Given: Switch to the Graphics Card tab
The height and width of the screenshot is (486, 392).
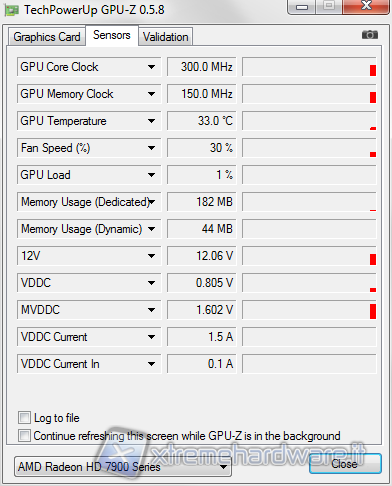Looking at the screenshot, I should [47, 37].
